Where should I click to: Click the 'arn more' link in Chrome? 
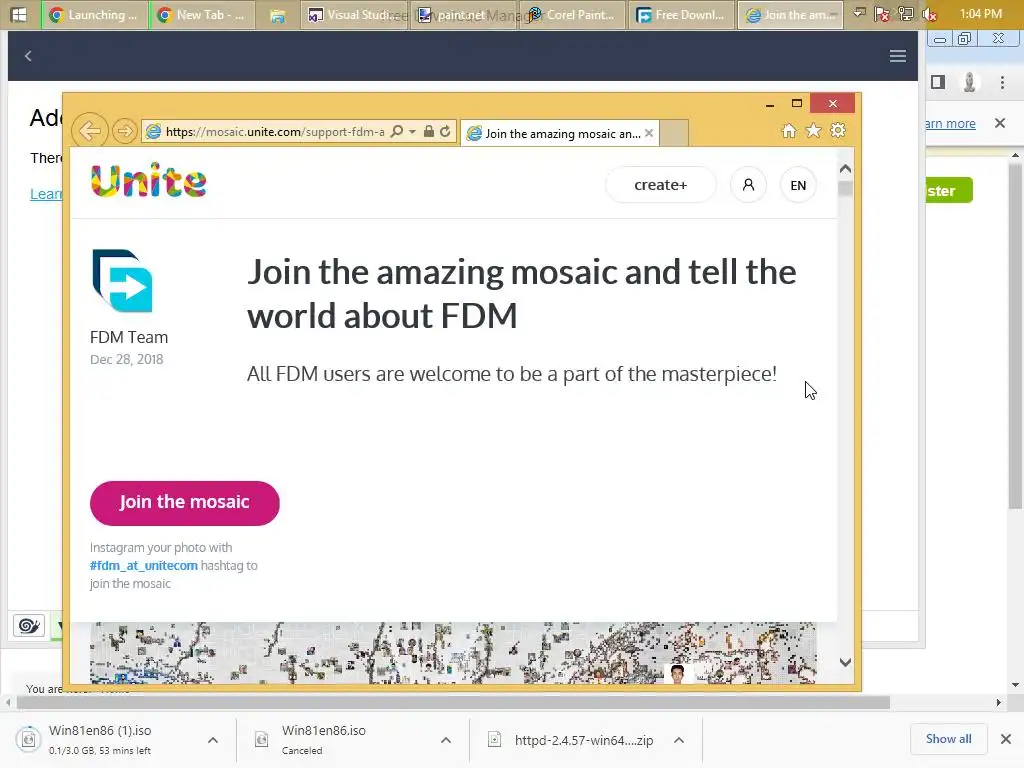click(950, 123)
